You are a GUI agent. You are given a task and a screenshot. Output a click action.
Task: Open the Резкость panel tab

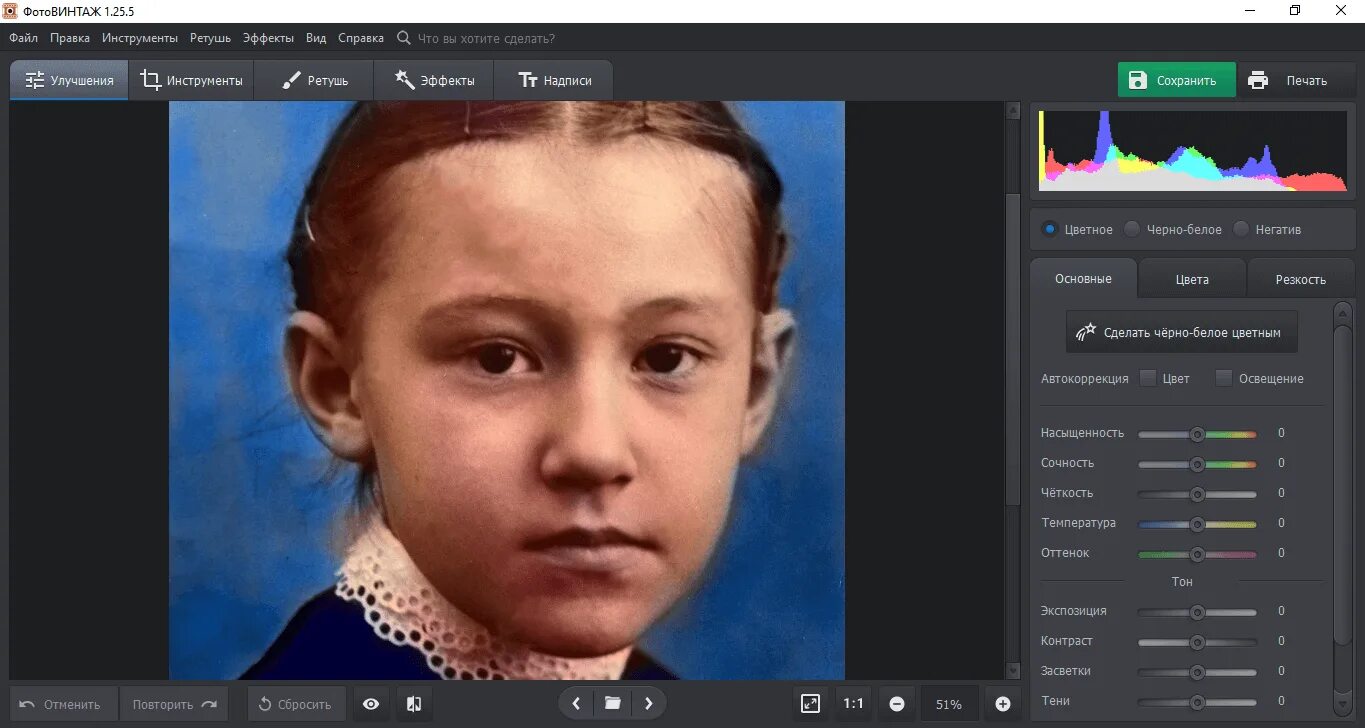point(1300,279)
